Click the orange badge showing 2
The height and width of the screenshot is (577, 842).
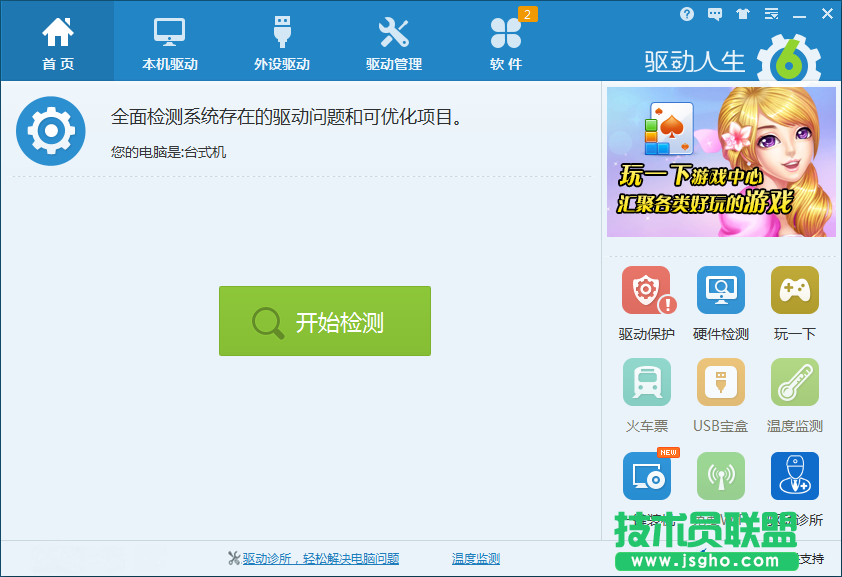(527, 14)
